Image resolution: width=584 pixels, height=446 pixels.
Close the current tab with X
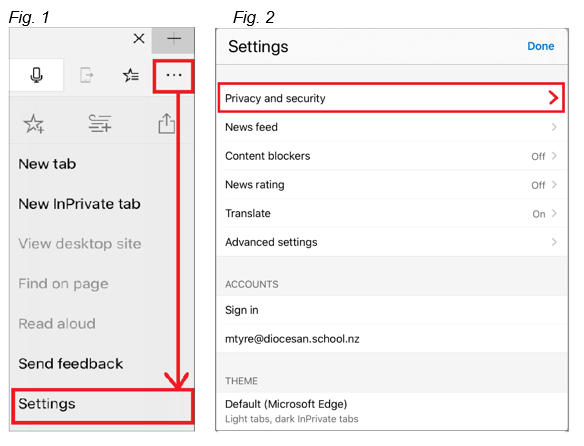click(139, 38)
